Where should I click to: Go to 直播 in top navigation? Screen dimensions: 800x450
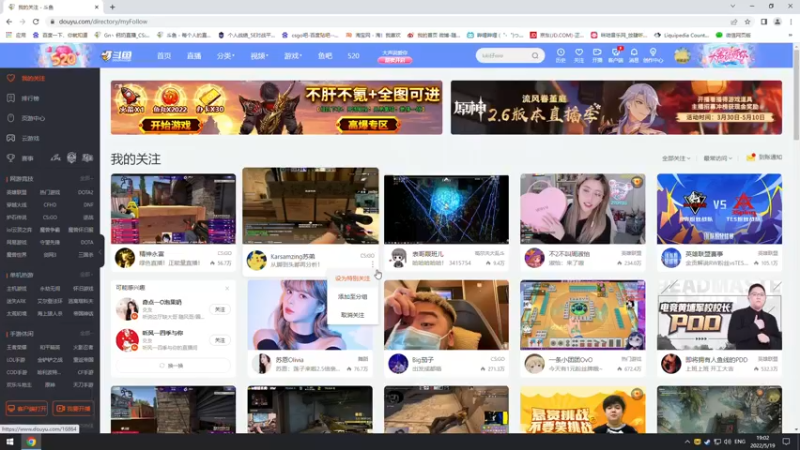(194, 56)
